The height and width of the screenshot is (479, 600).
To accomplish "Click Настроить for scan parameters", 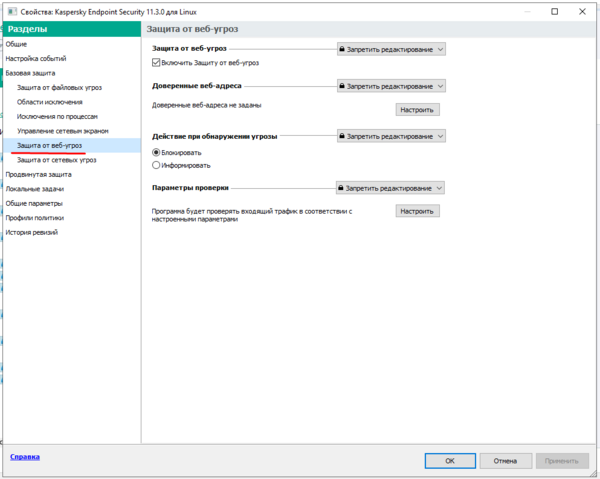I will click(417, 211).
